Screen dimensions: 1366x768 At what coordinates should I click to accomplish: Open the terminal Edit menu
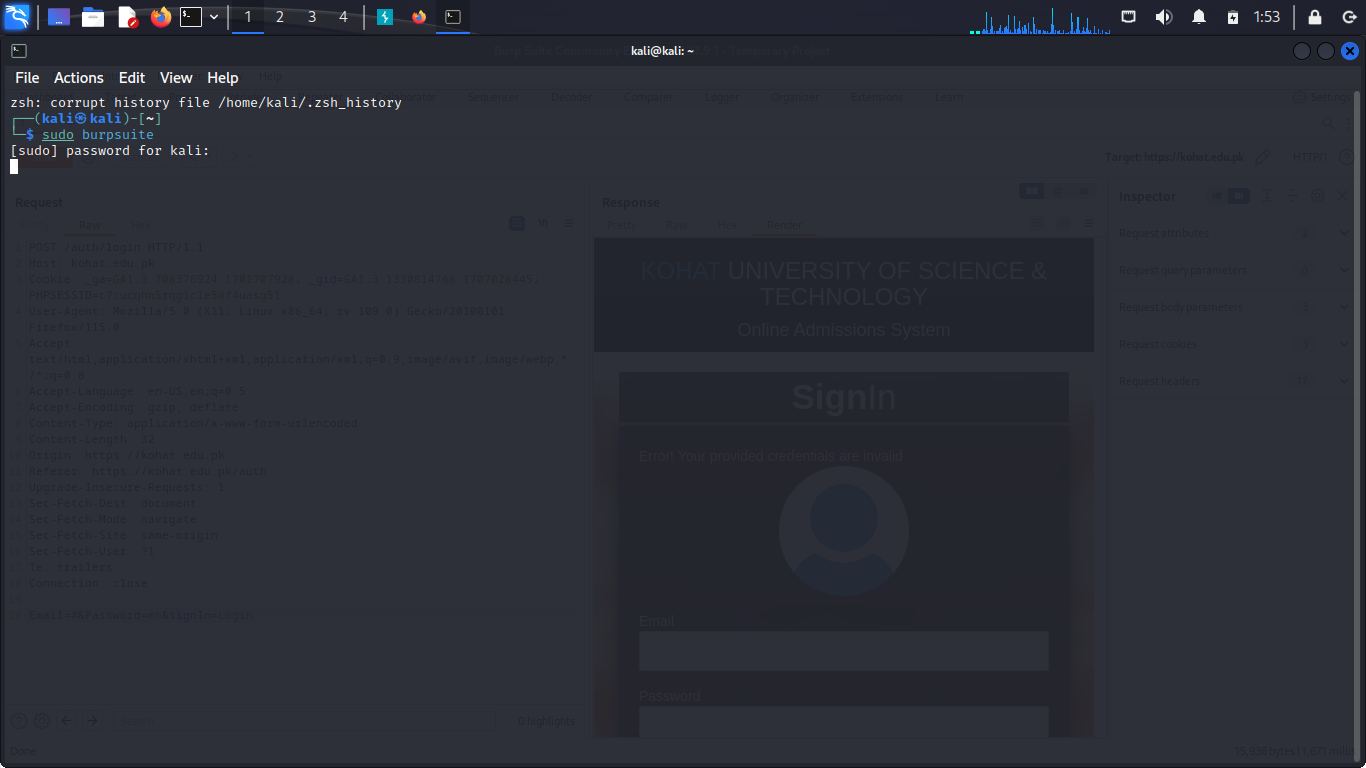(132, 78)
